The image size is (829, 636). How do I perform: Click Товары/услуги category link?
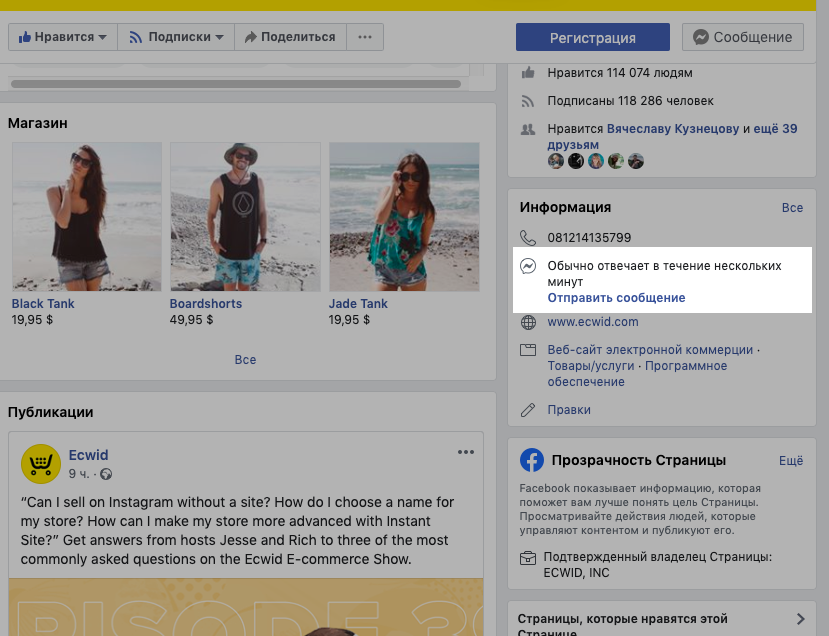tap(591, 366)
